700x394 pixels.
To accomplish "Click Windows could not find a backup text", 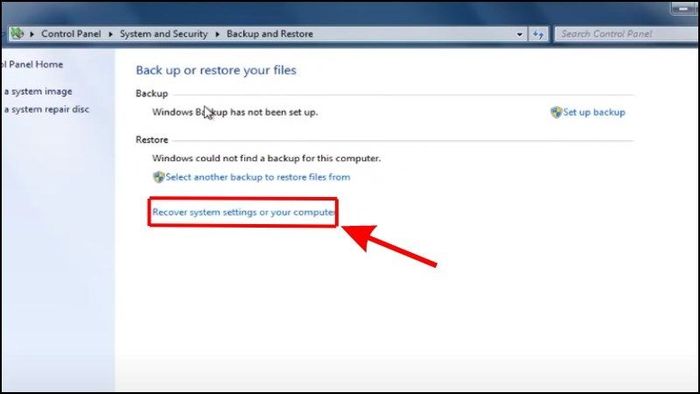I will point(267,158).
